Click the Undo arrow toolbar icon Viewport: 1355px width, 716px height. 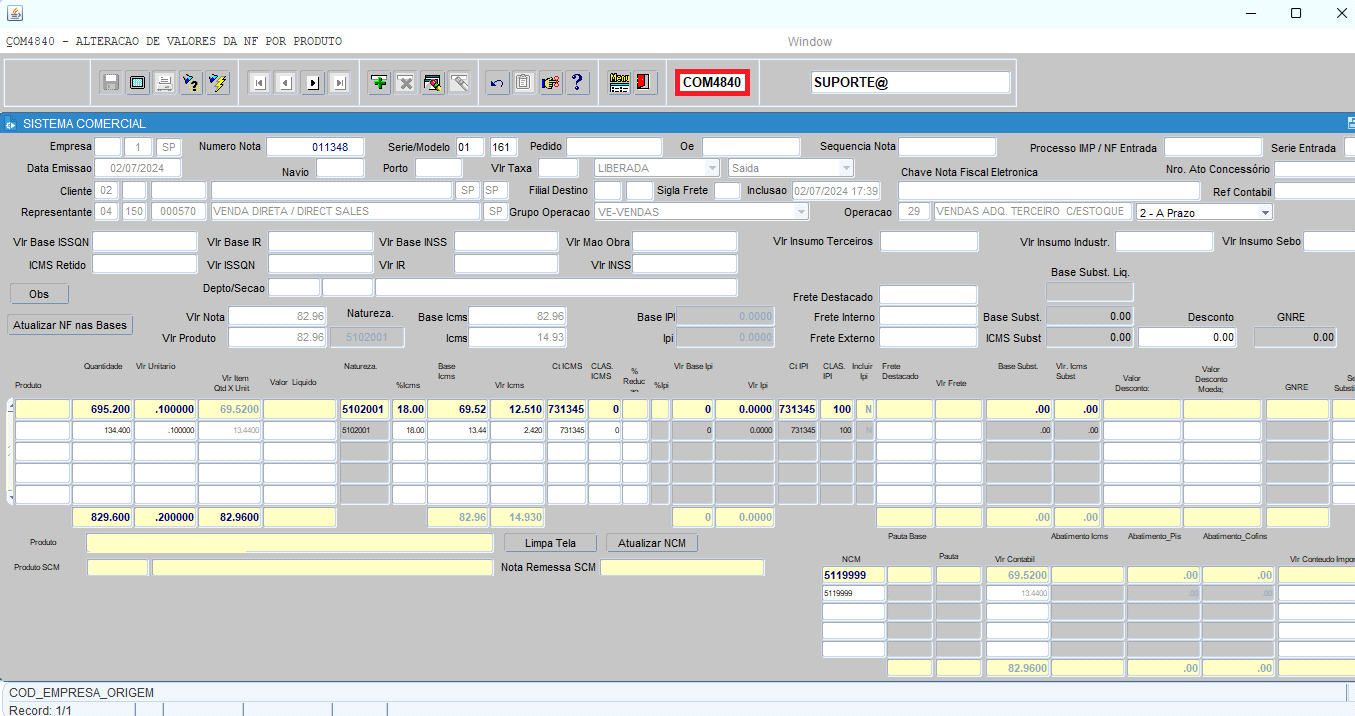pyautogui.click(x=496, y=83)
